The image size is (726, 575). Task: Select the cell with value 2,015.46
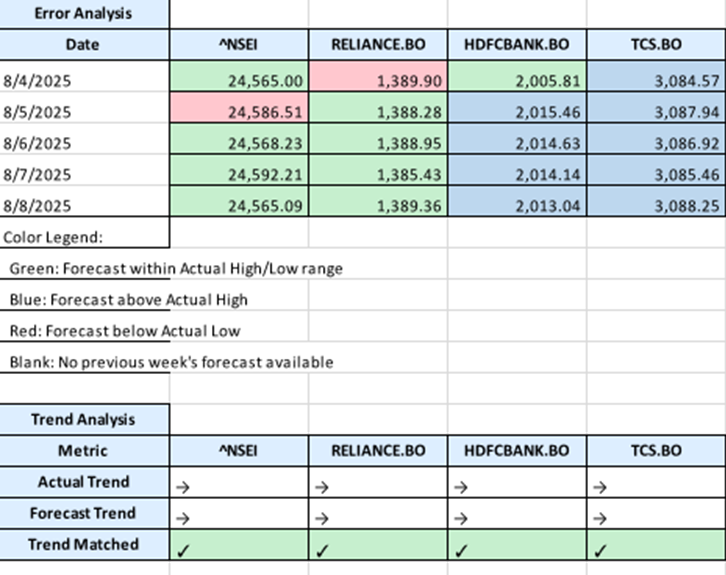click(x=517, y=107)
